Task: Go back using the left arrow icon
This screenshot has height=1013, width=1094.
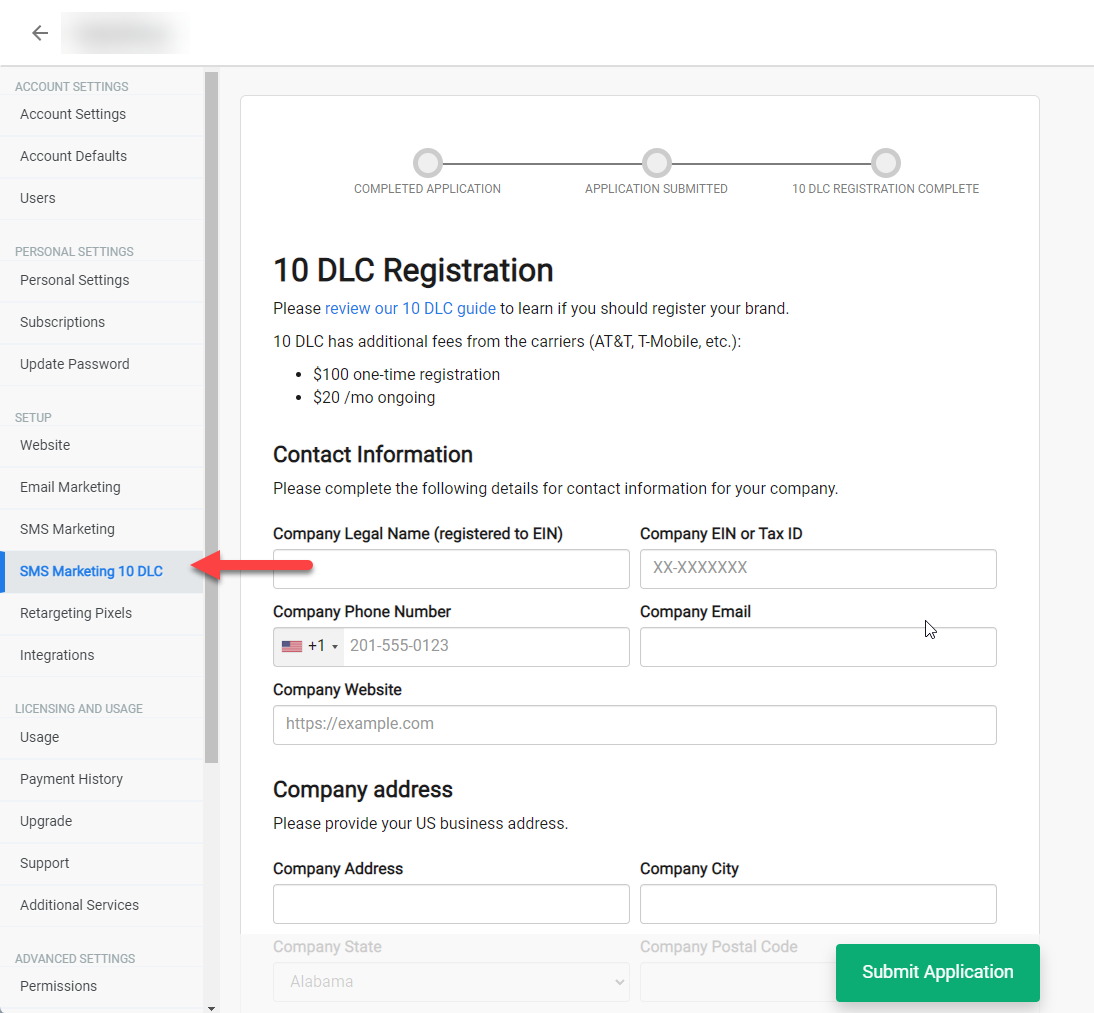Action: click(x=40, y=33)
